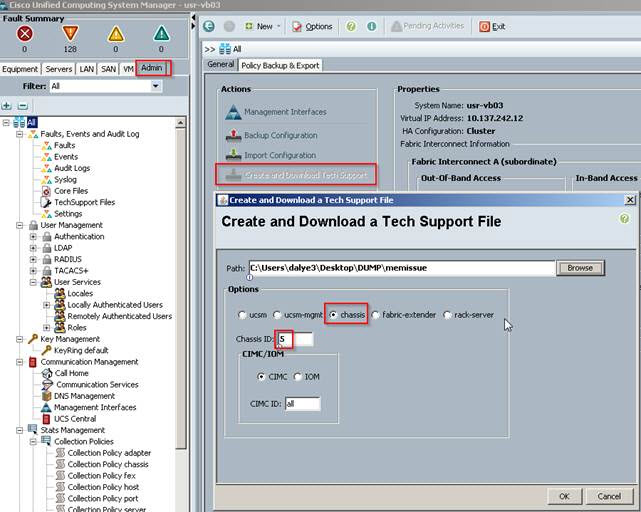Choose the IOM radio button
This screenshot has height=512, width=641.
(298, 377)
